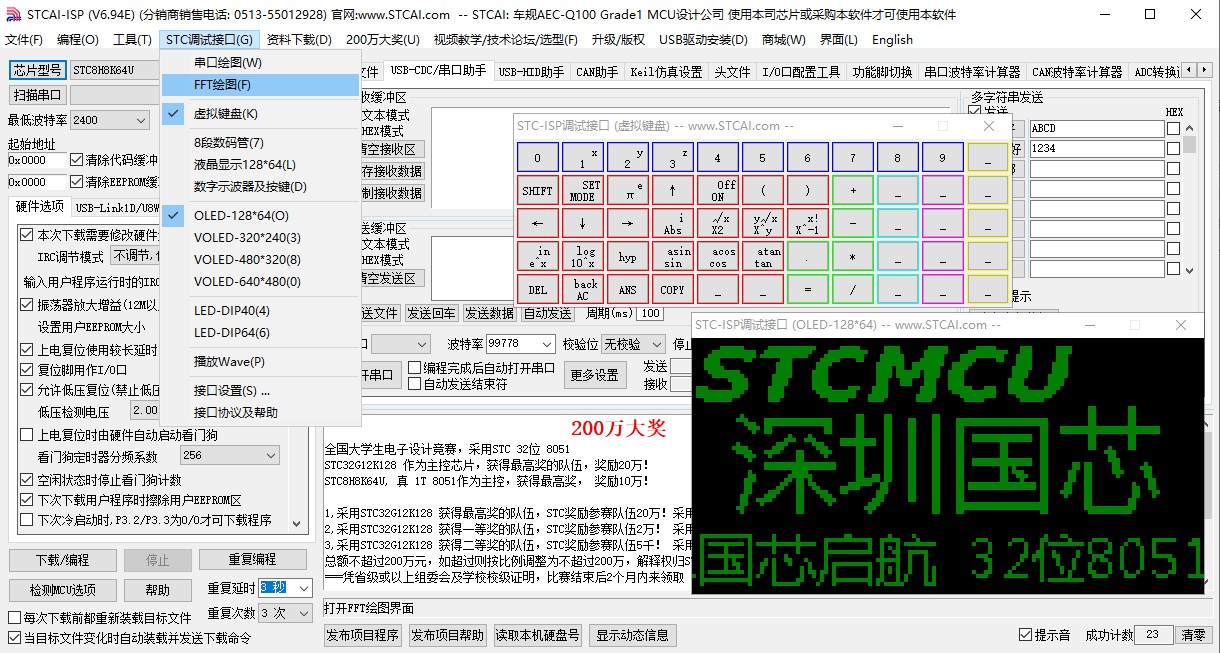
Task: Click the COPY virtual key
Action: coord(672,289)
